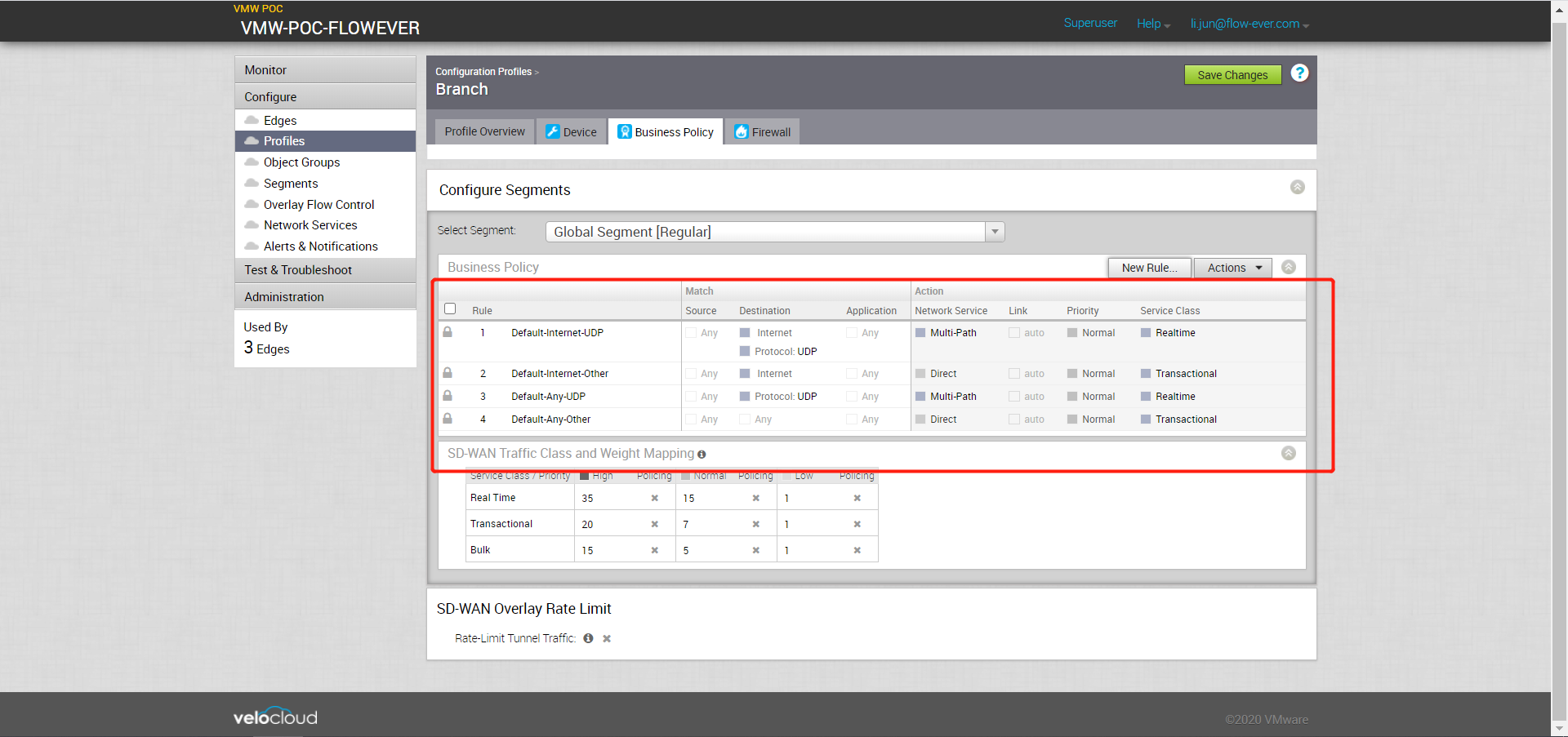Collapse the Configure Segments section
The width and height of the screenshot is (1568, 737).
tap(1297, 187)
